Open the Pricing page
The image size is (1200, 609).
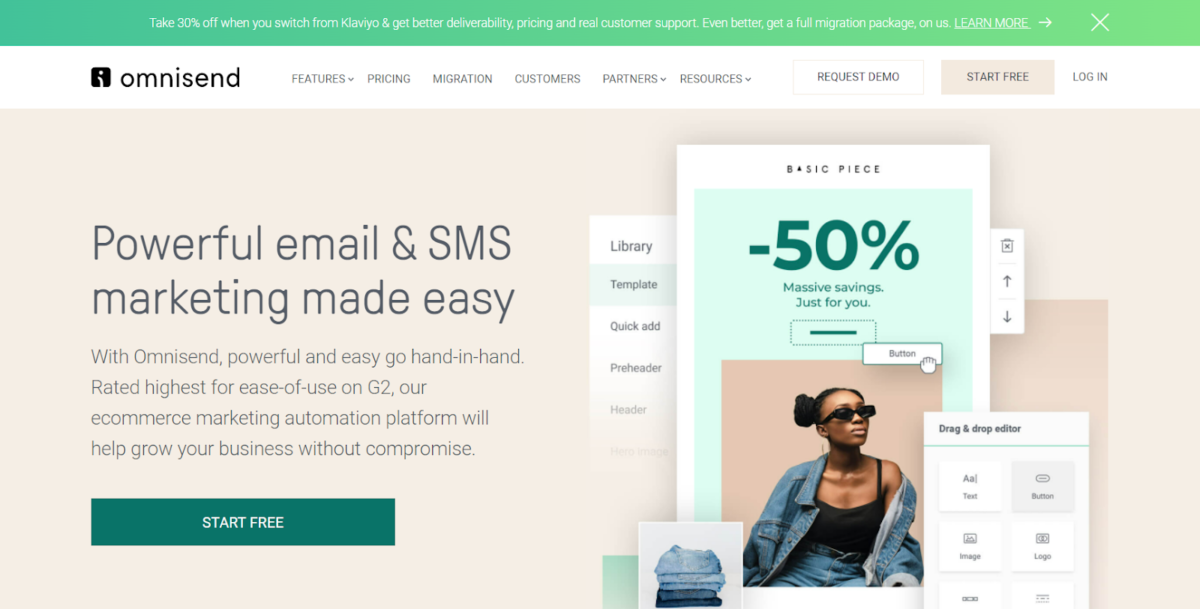[389, 79]
